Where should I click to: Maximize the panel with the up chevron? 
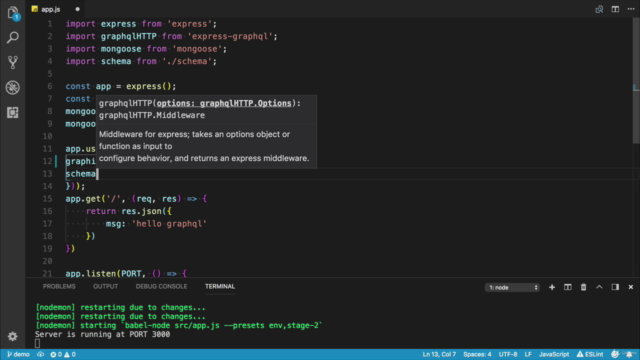[599, 287]
